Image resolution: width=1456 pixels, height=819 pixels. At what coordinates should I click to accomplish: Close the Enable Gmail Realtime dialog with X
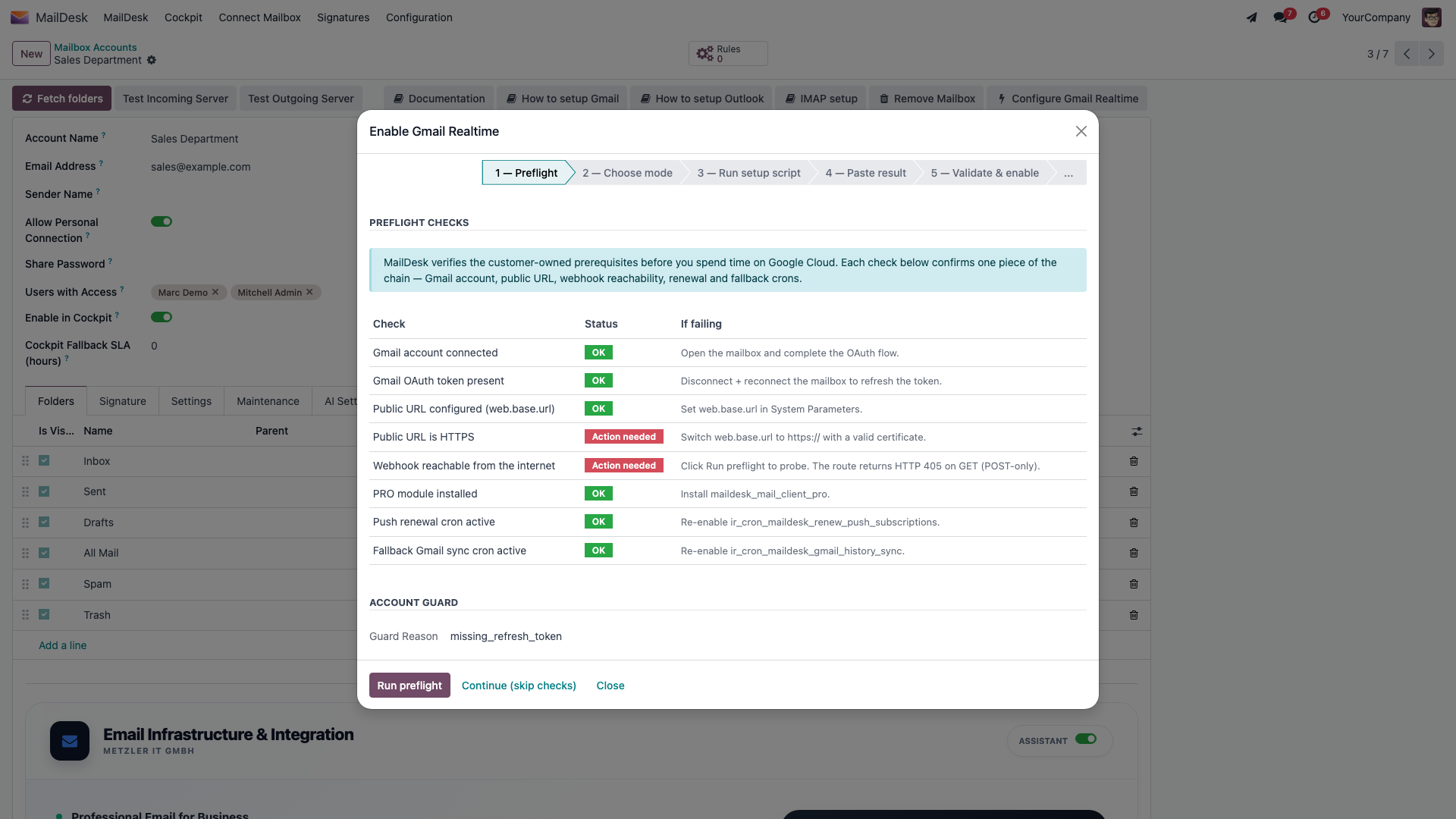(1081, 131)
